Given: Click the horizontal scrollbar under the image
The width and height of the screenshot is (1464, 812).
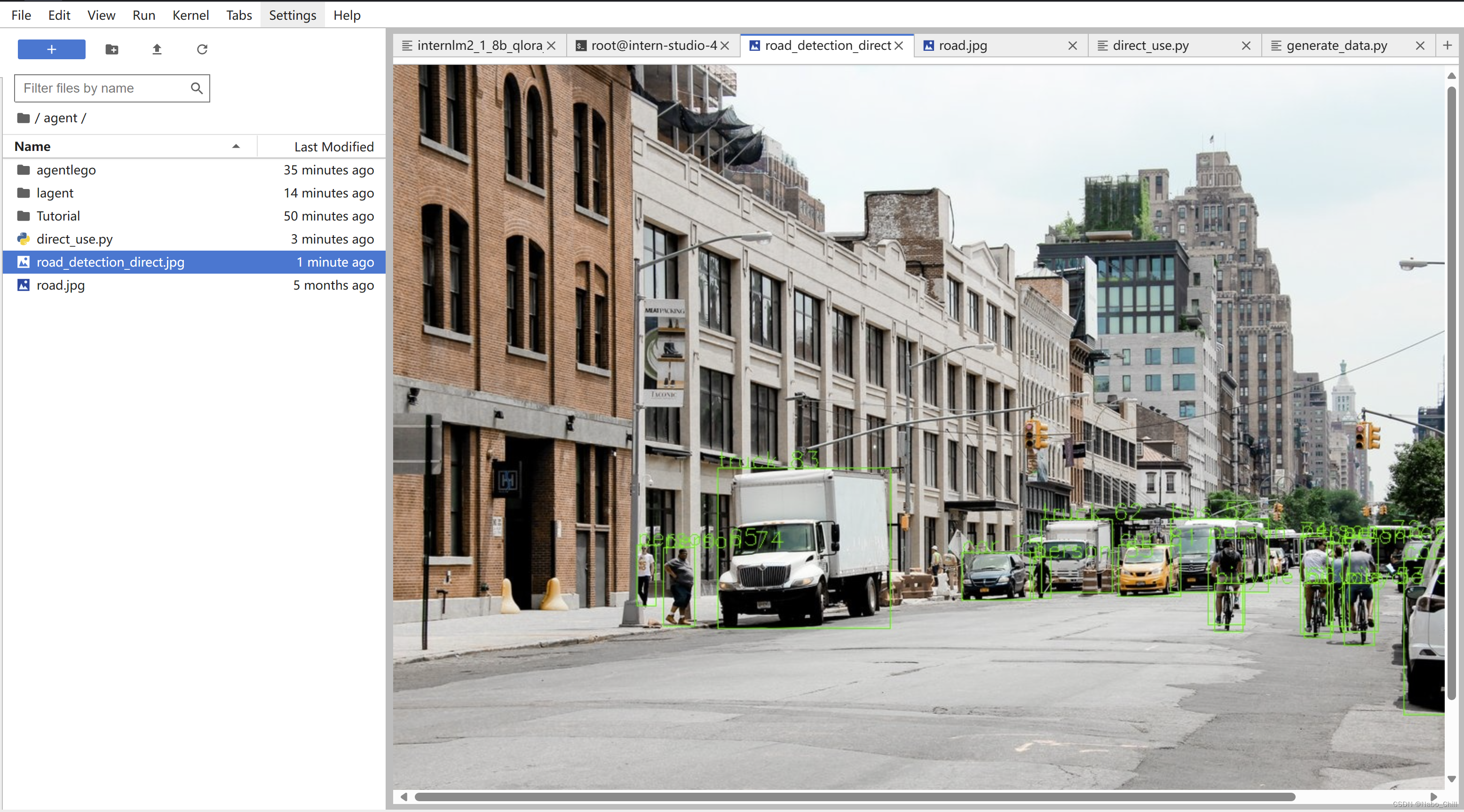Looking at the screenshot, I should click(x=854, y=796).
